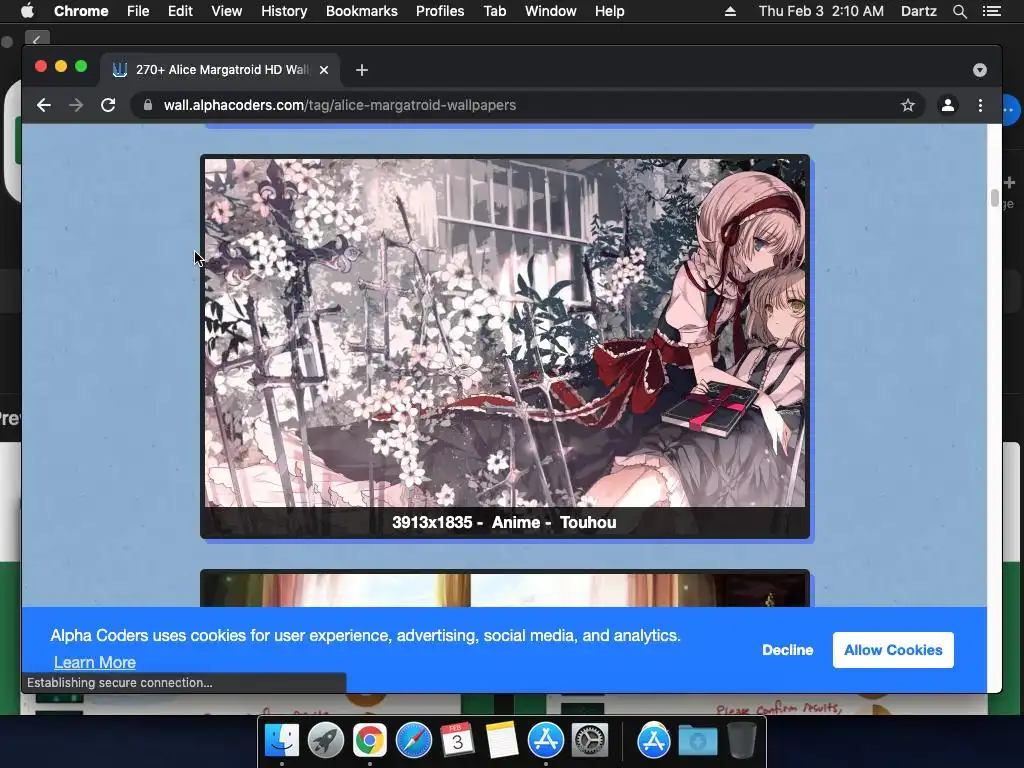Open the partially visible second wallpaper
Image resolution: width=1024 pixels, height=768 pixels.
(505, 590)
